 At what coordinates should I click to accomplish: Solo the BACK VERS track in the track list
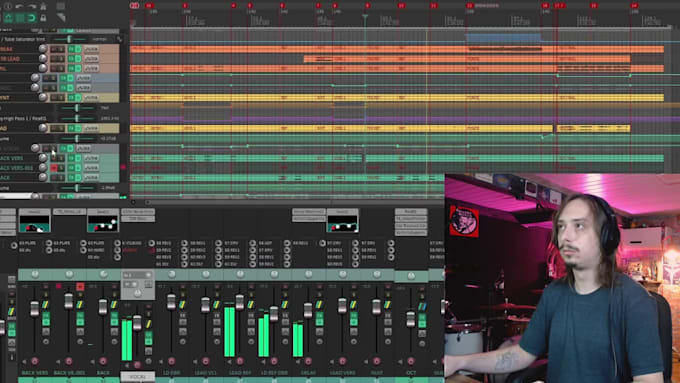(x=61, y=158)
